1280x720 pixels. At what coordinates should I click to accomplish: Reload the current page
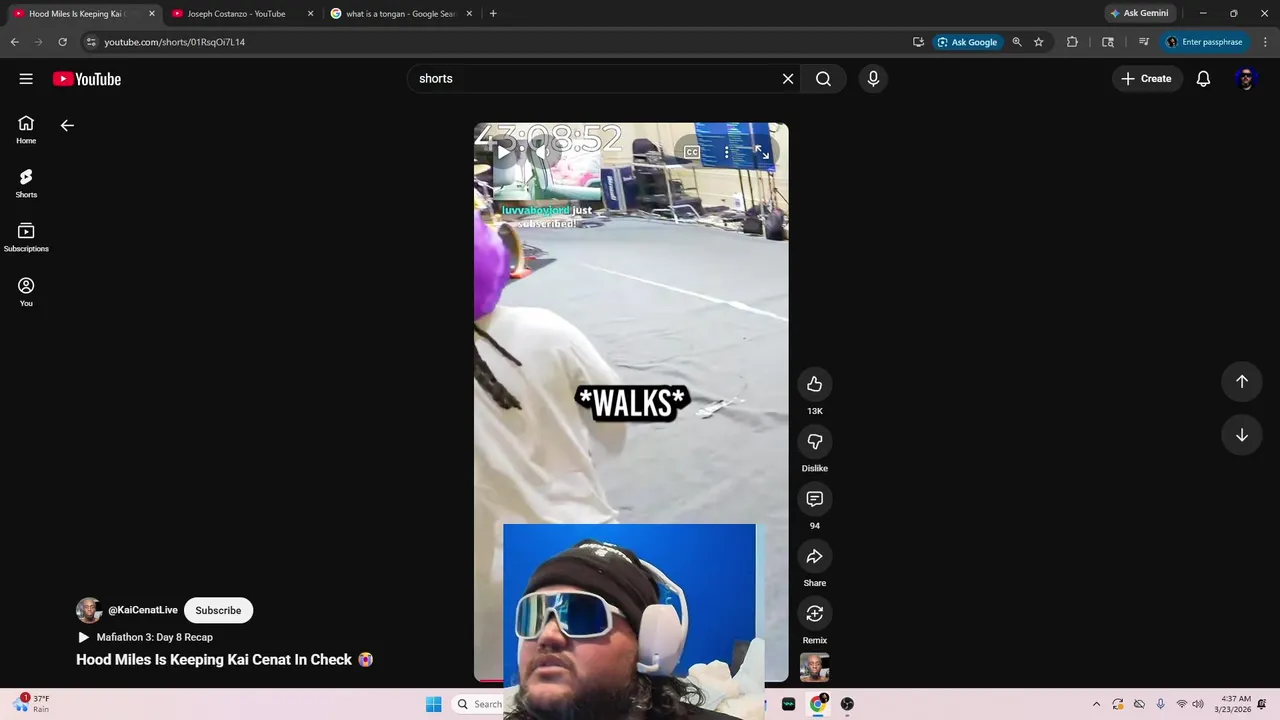62,42
